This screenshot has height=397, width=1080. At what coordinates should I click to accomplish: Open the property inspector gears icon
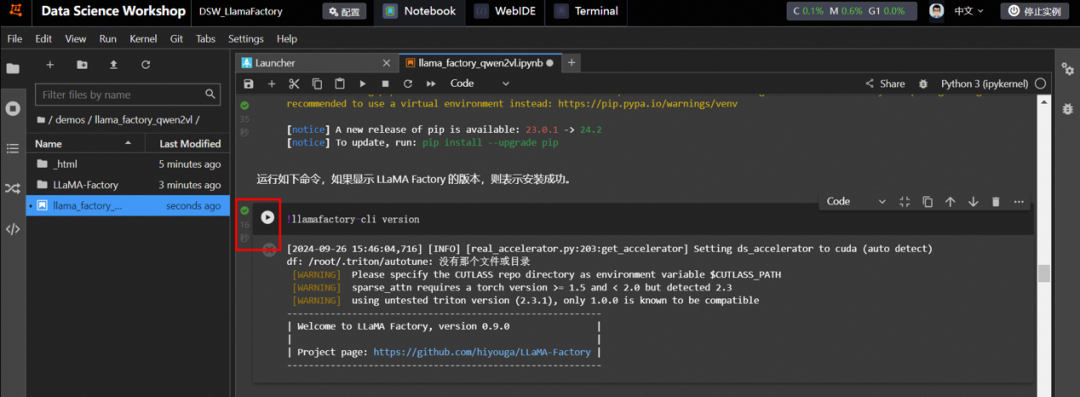pos(1068,68)
